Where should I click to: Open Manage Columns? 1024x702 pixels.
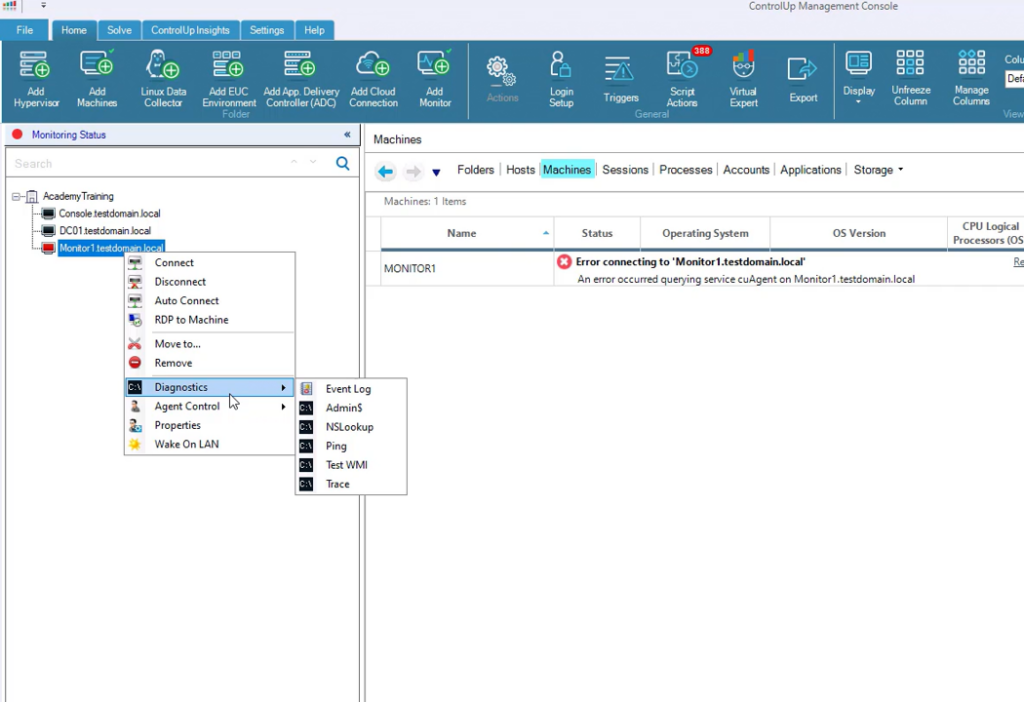pos(971,63)
